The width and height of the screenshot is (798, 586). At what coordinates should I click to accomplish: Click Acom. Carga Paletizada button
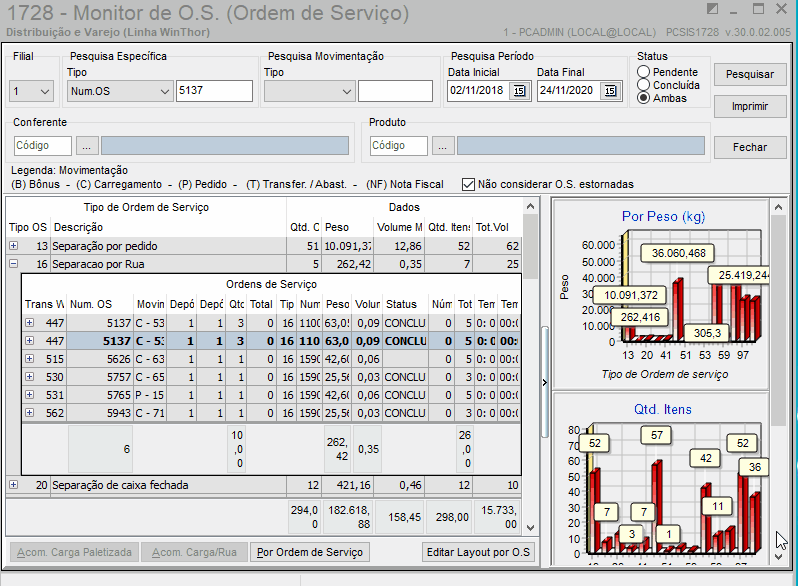click(74, 552)
